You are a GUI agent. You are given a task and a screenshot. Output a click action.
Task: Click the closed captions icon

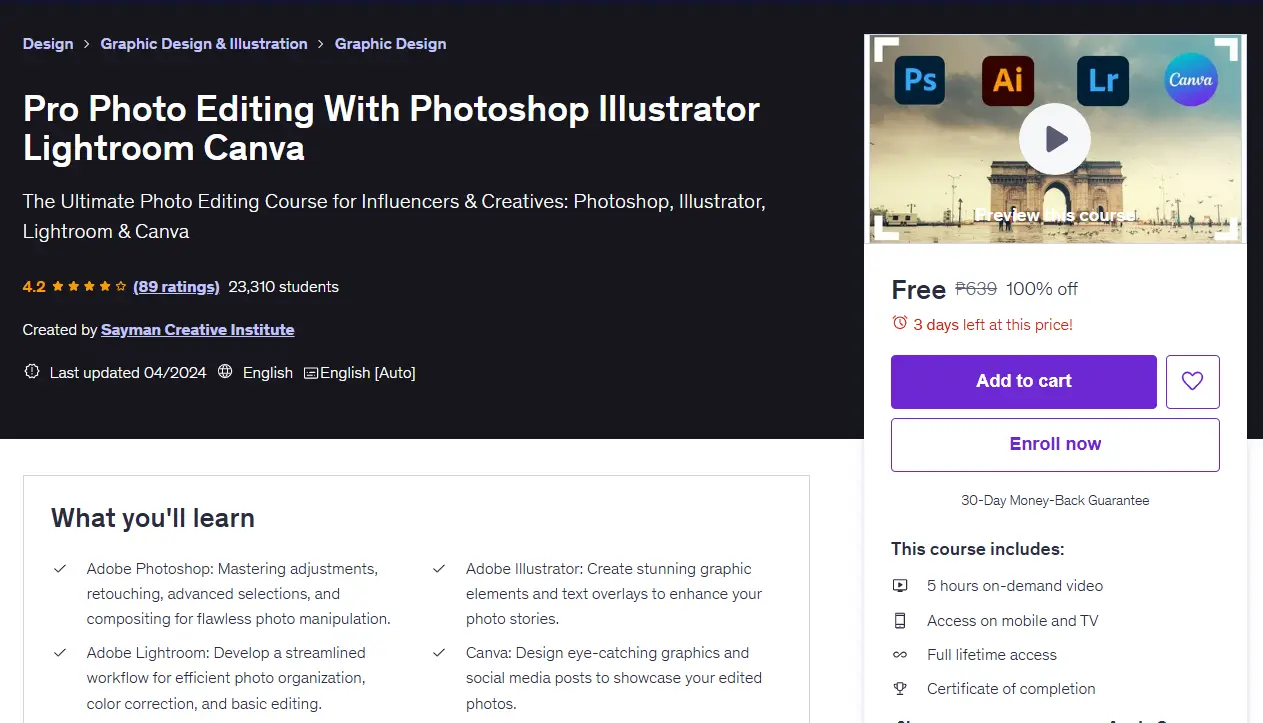coord(311,373)
